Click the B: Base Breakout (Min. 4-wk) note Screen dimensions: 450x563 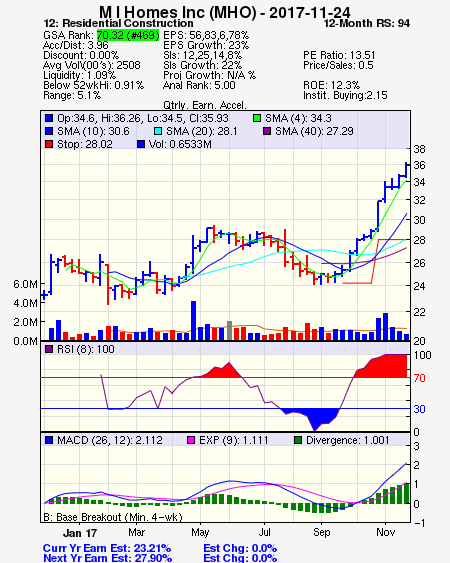click(113, 517)
